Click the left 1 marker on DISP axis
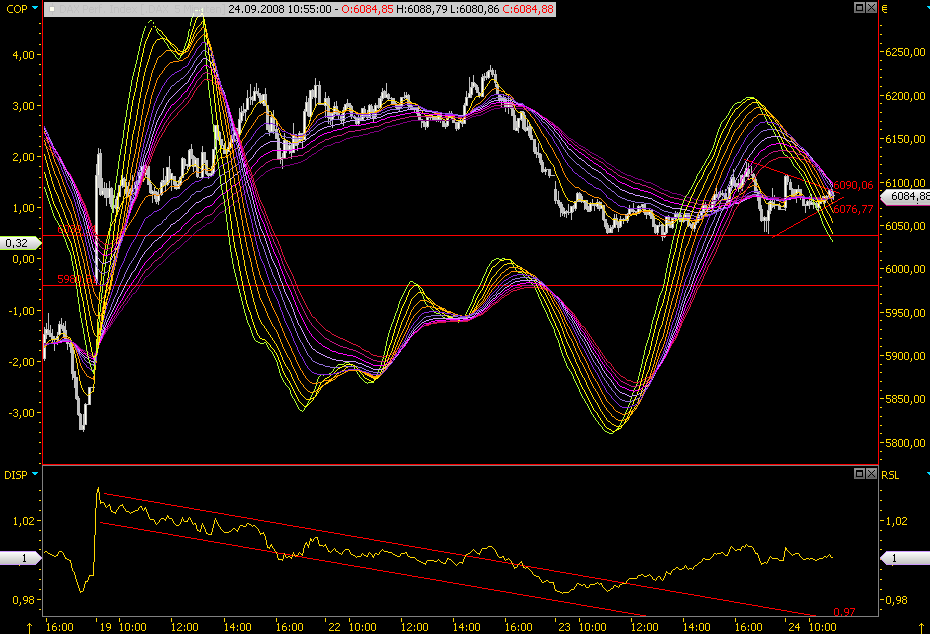 tap(20, 558)
